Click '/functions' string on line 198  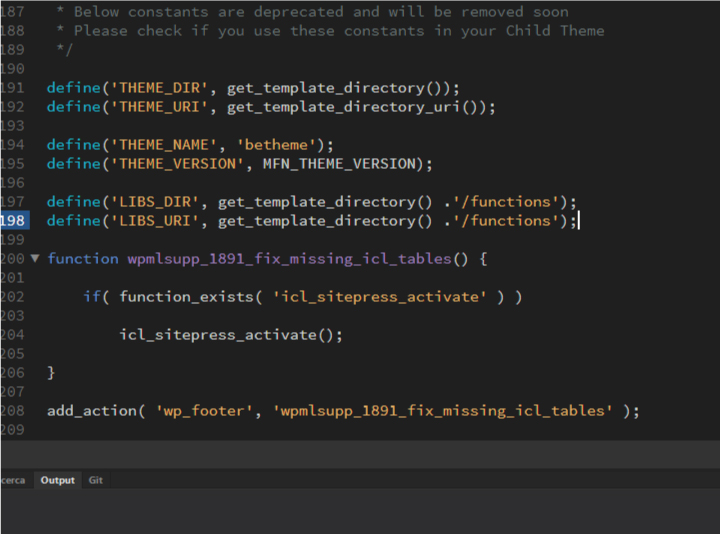[506, 221]
